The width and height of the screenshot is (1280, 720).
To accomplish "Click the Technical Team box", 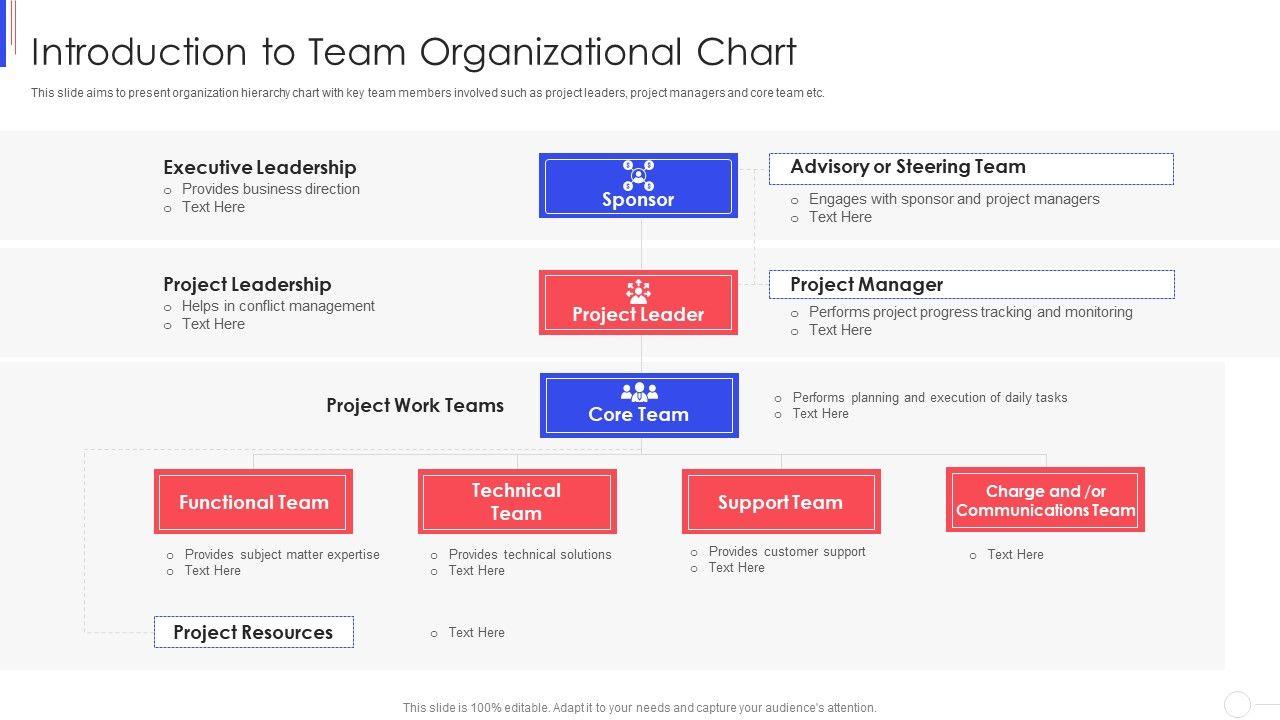I will coord(516,502).
